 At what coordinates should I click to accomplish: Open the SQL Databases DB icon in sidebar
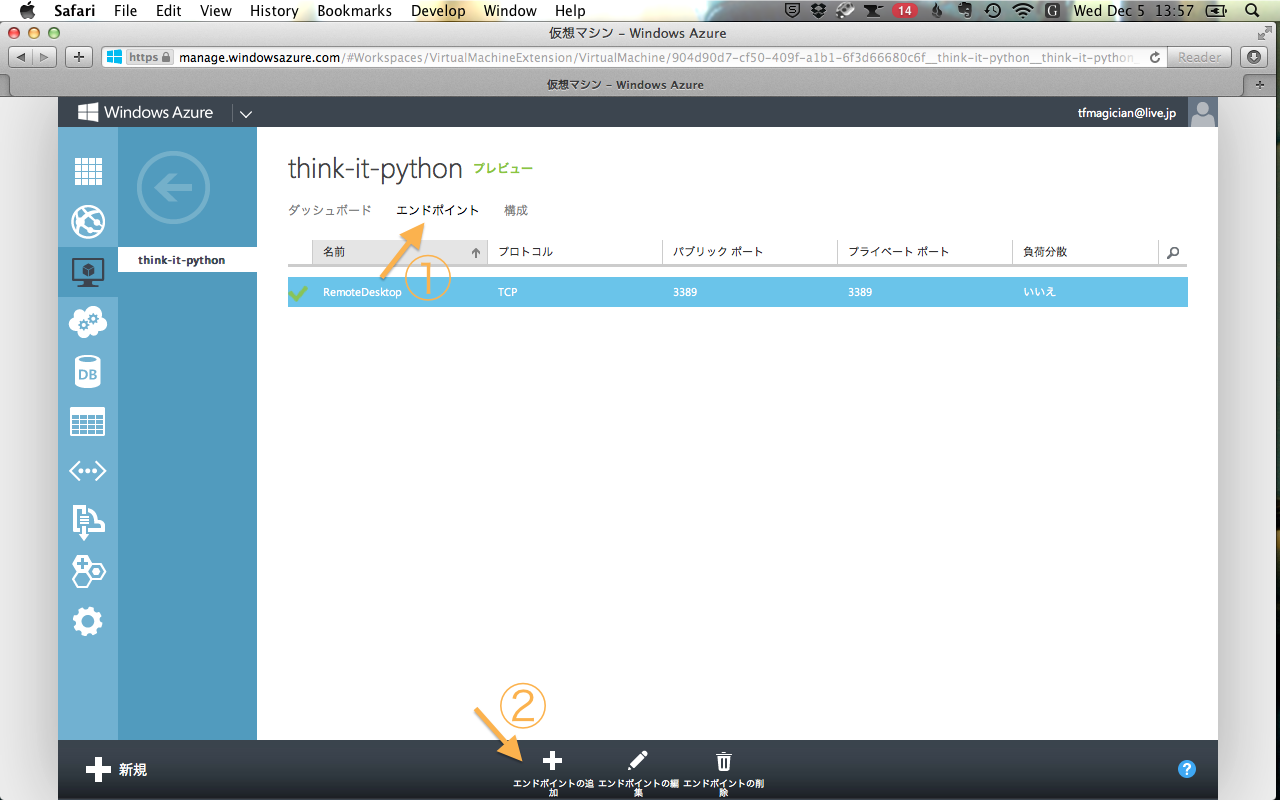[88, 372]
